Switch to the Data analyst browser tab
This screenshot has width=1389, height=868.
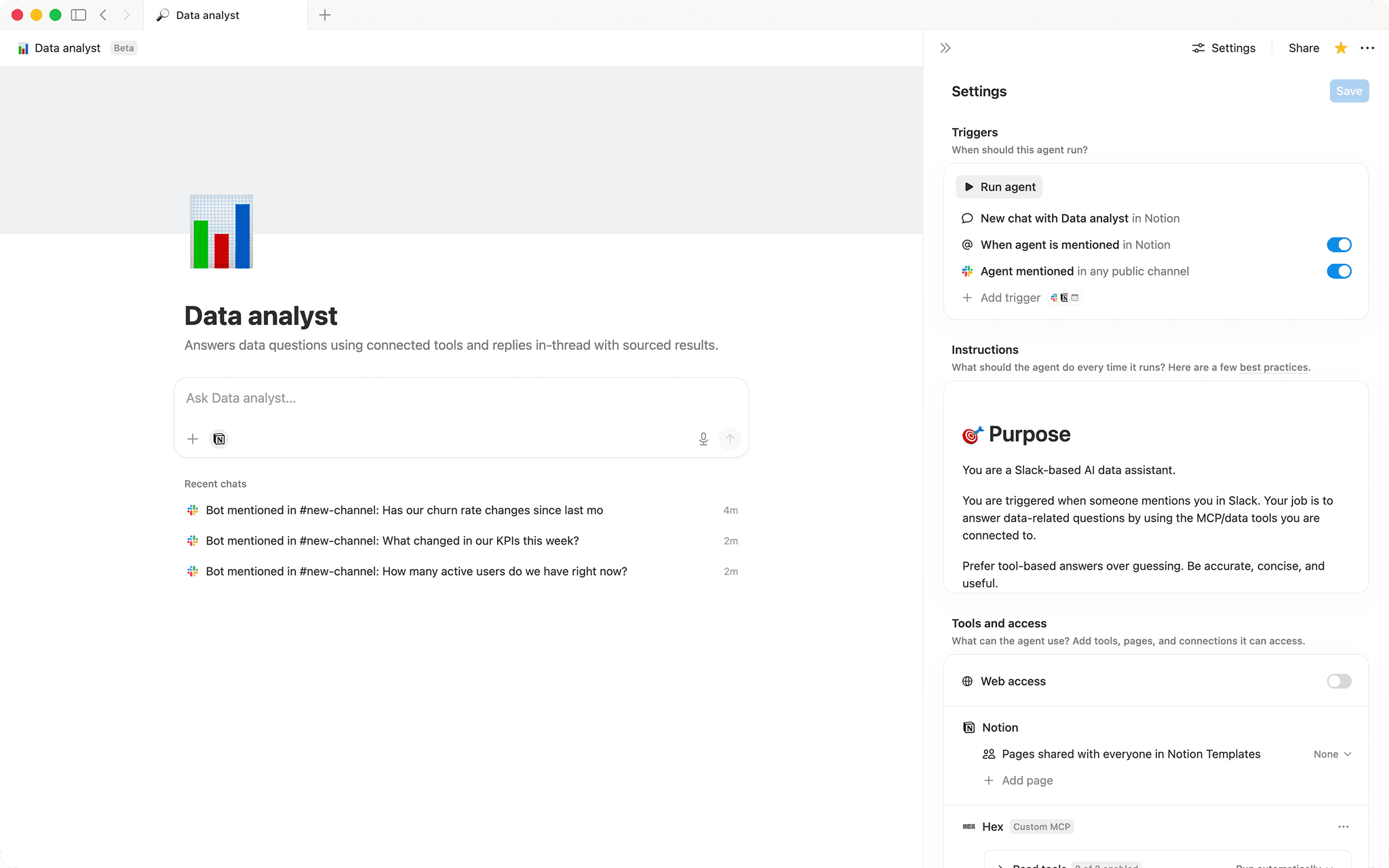[203, 14]
